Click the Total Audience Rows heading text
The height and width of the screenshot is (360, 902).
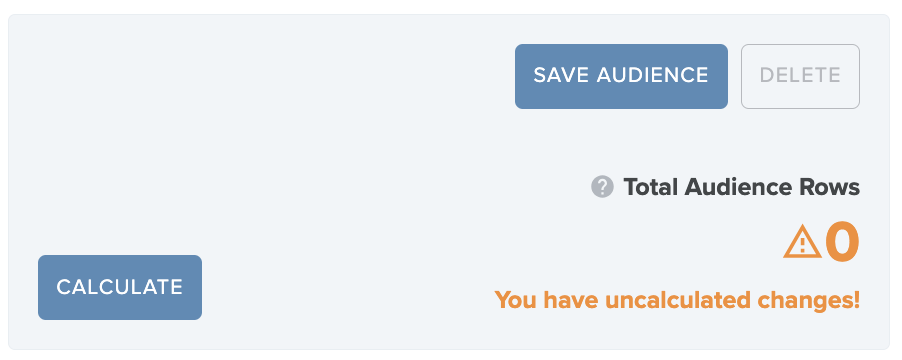[x=742, y=187]
